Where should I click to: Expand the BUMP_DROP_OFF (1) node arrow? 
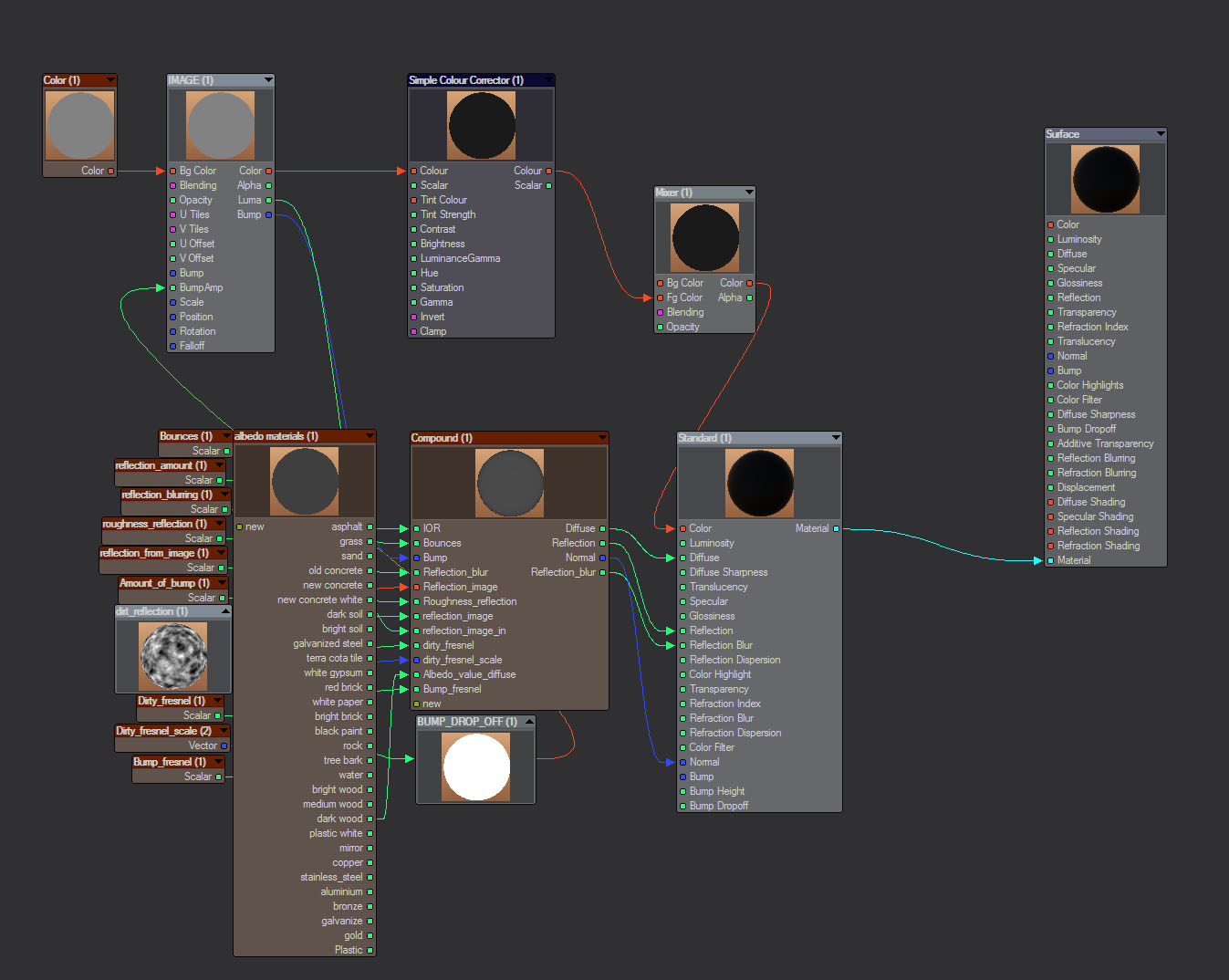point(528,722)
